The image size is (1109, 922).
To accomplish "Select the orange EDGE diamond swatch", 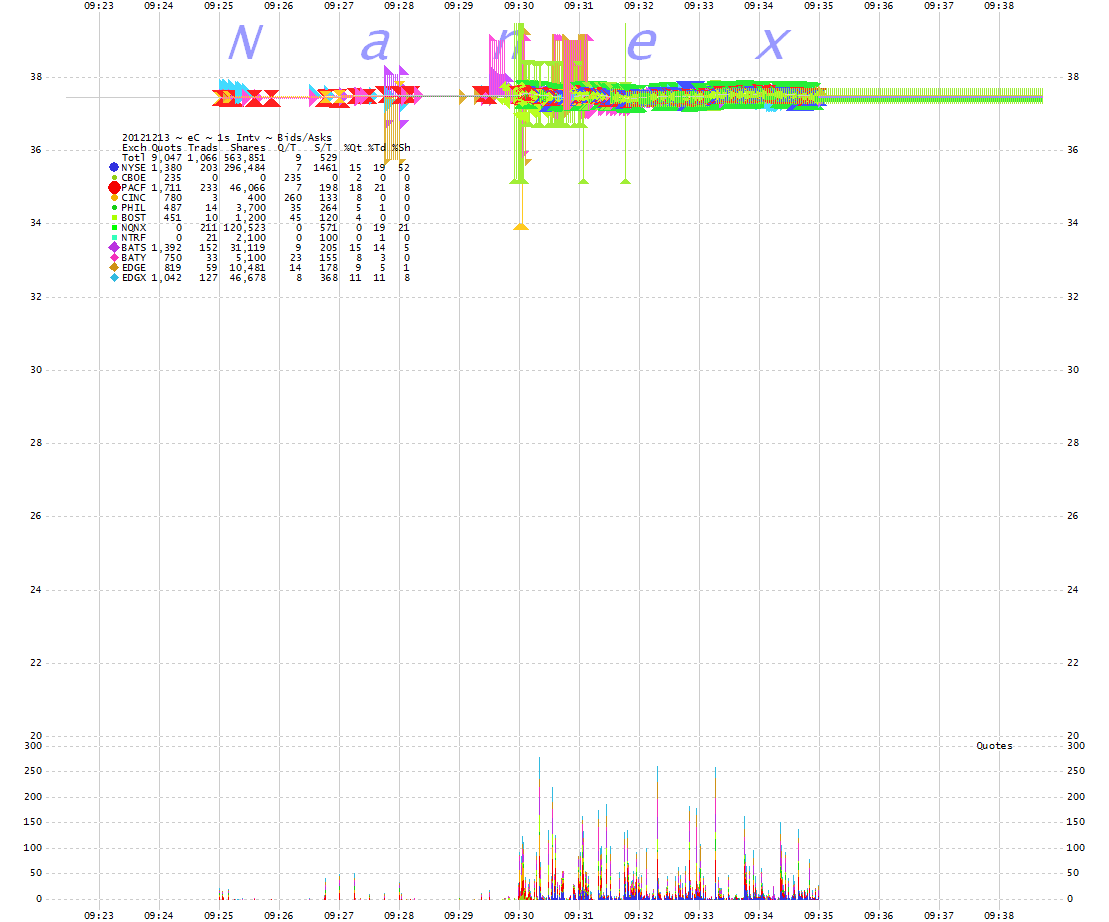I will click(114, 267).
